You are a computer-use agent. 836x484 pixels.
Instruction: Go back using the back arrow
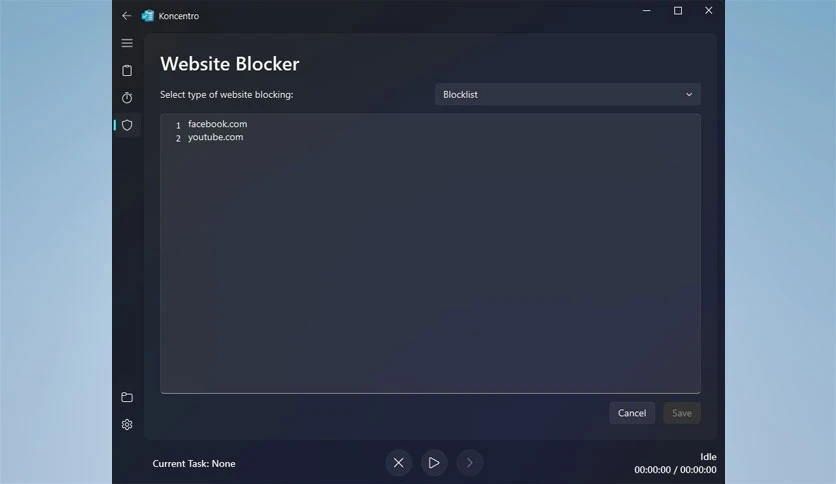126,16
